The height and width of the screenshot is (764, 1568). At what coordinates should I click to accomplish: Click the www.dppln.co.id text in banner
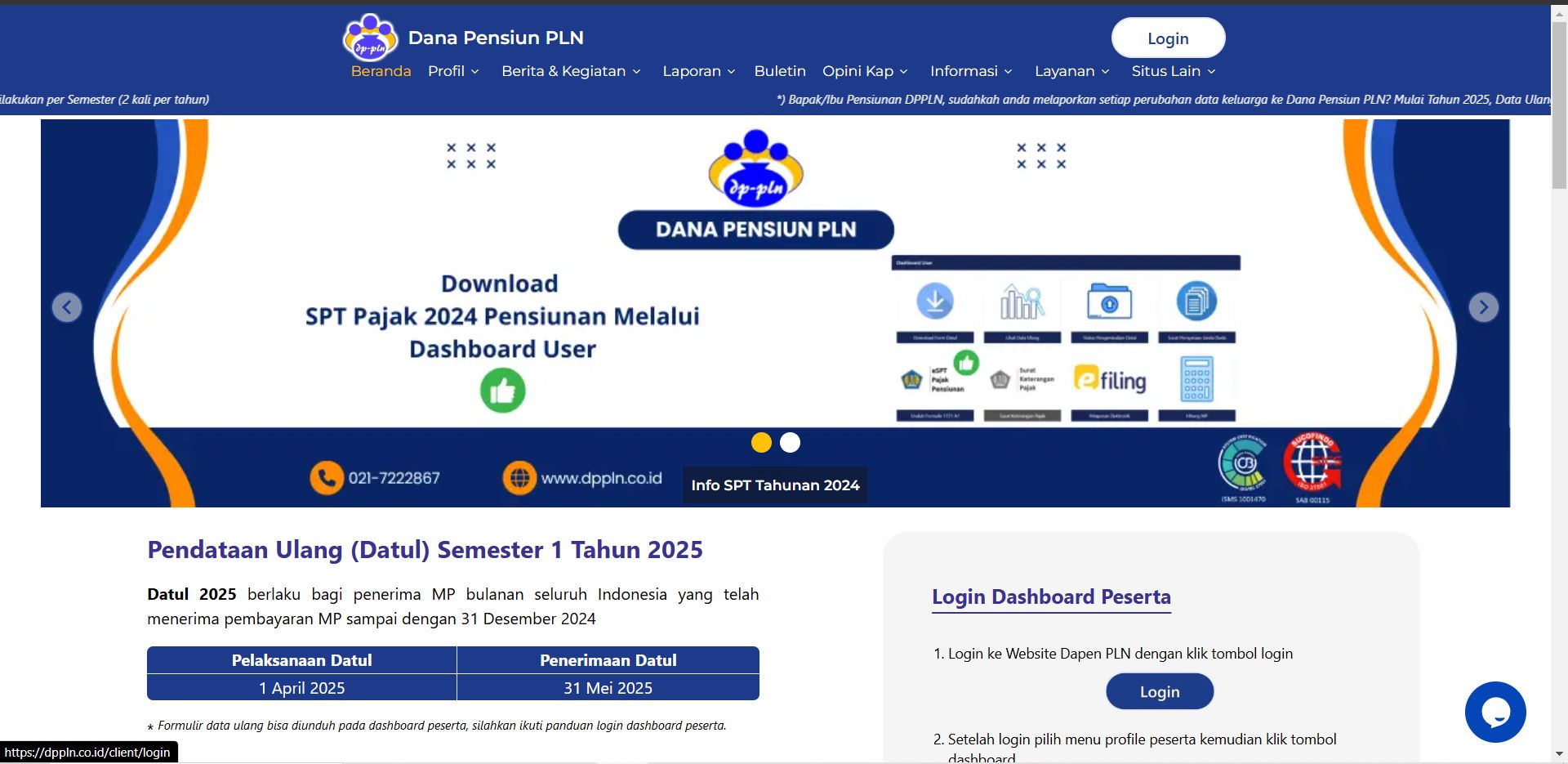pyautogui.click(x=601, y=478)
